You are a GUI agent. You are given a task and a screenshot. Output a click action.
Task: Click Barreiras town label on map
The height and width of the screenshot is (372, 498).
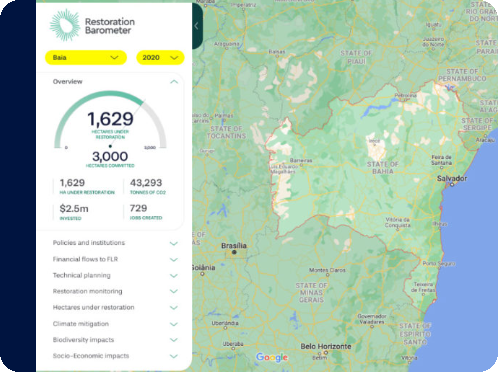tap(301, 160)
